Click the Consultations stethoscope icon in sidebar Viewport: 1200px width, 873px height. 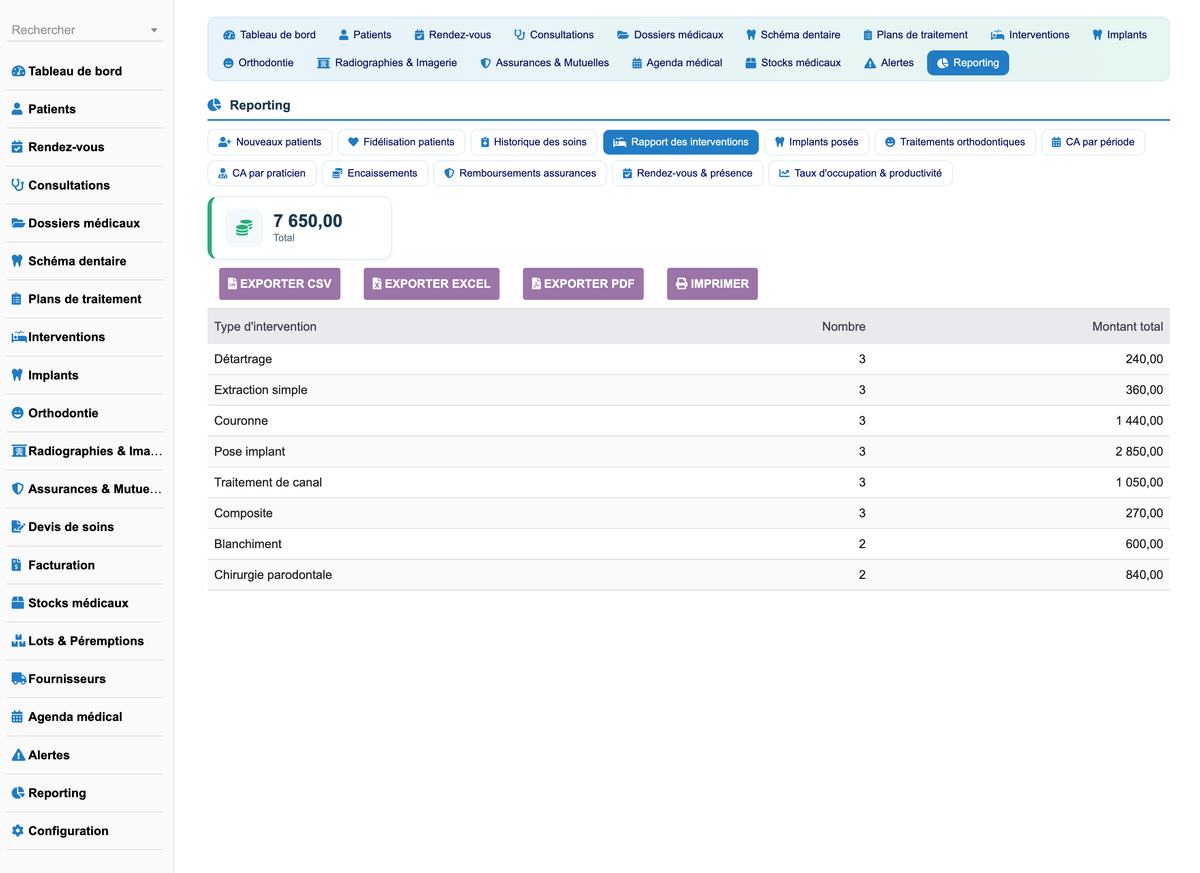click(x=17, y=185)
